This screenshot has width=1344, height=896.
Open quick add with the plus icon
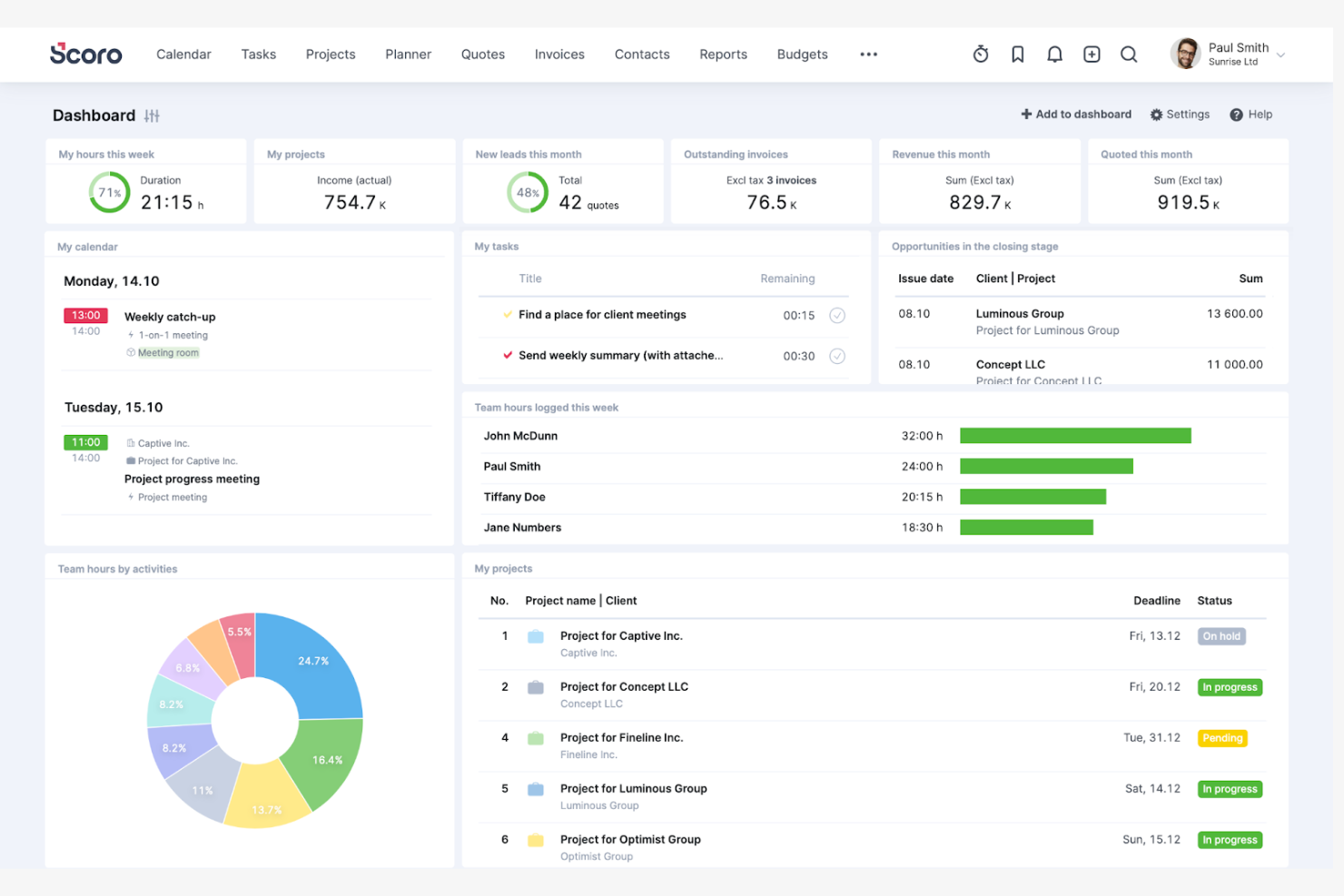tap(1091, 54)
